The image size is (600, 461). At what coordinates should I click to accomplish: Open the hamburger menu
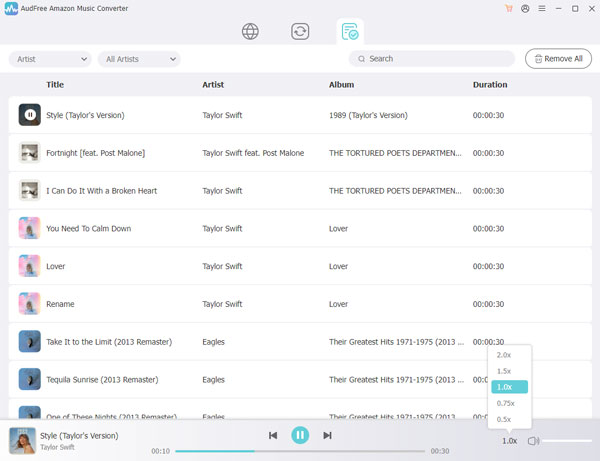(542, 8)
